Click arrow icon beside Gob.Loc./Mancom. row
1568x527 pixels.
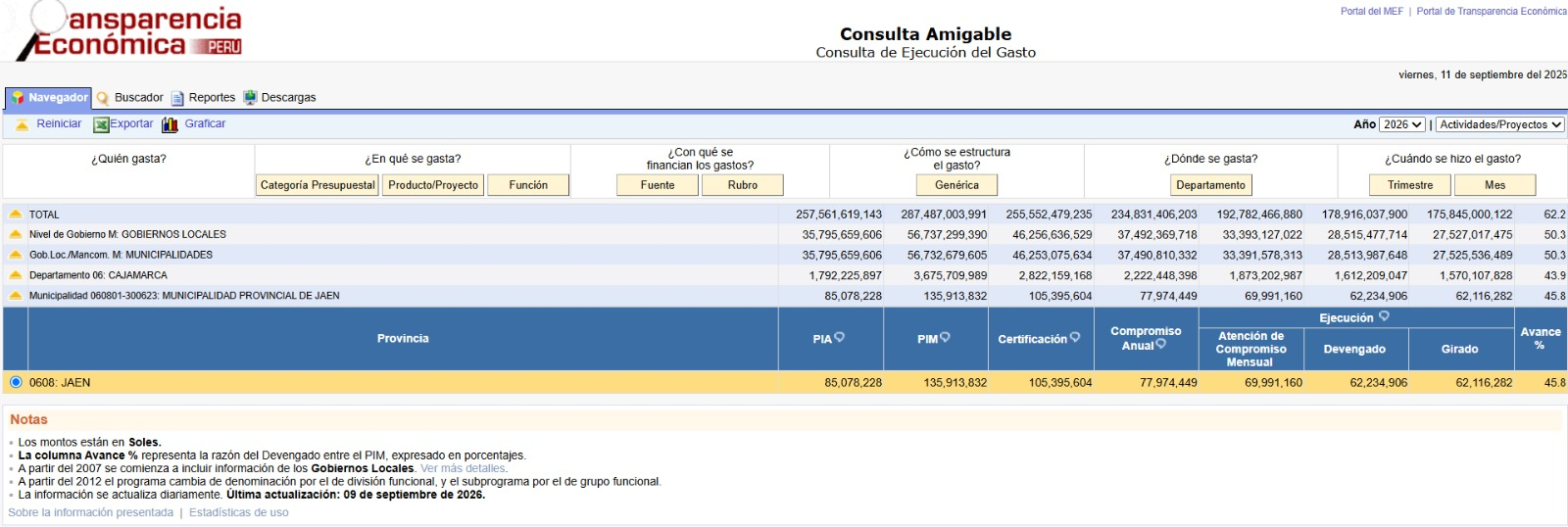tap(15, 255)
